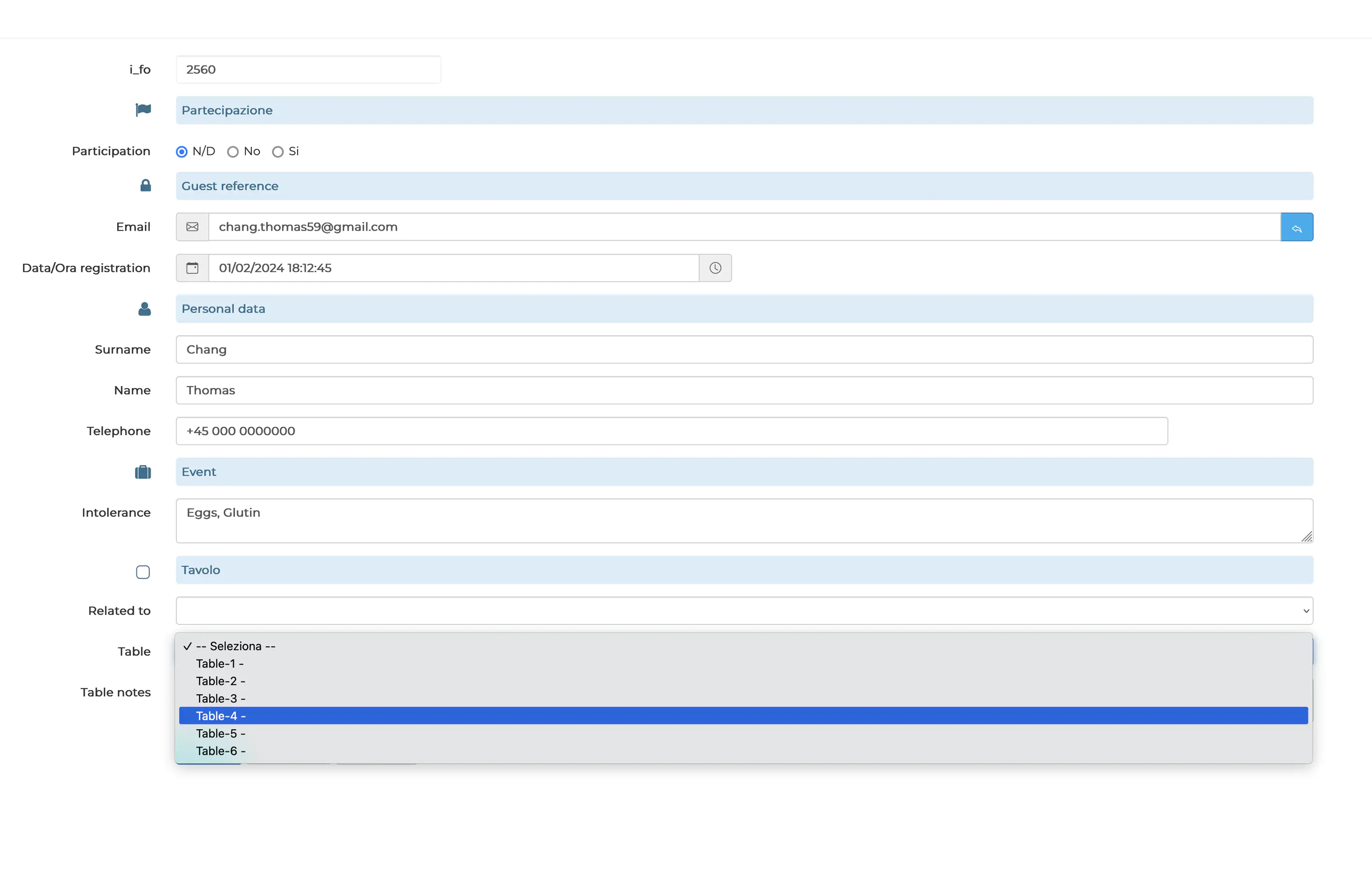Choose Table-2 from the list
Image resolution: width=1372 pixels, height=873 pixels.
coord(743,682)
